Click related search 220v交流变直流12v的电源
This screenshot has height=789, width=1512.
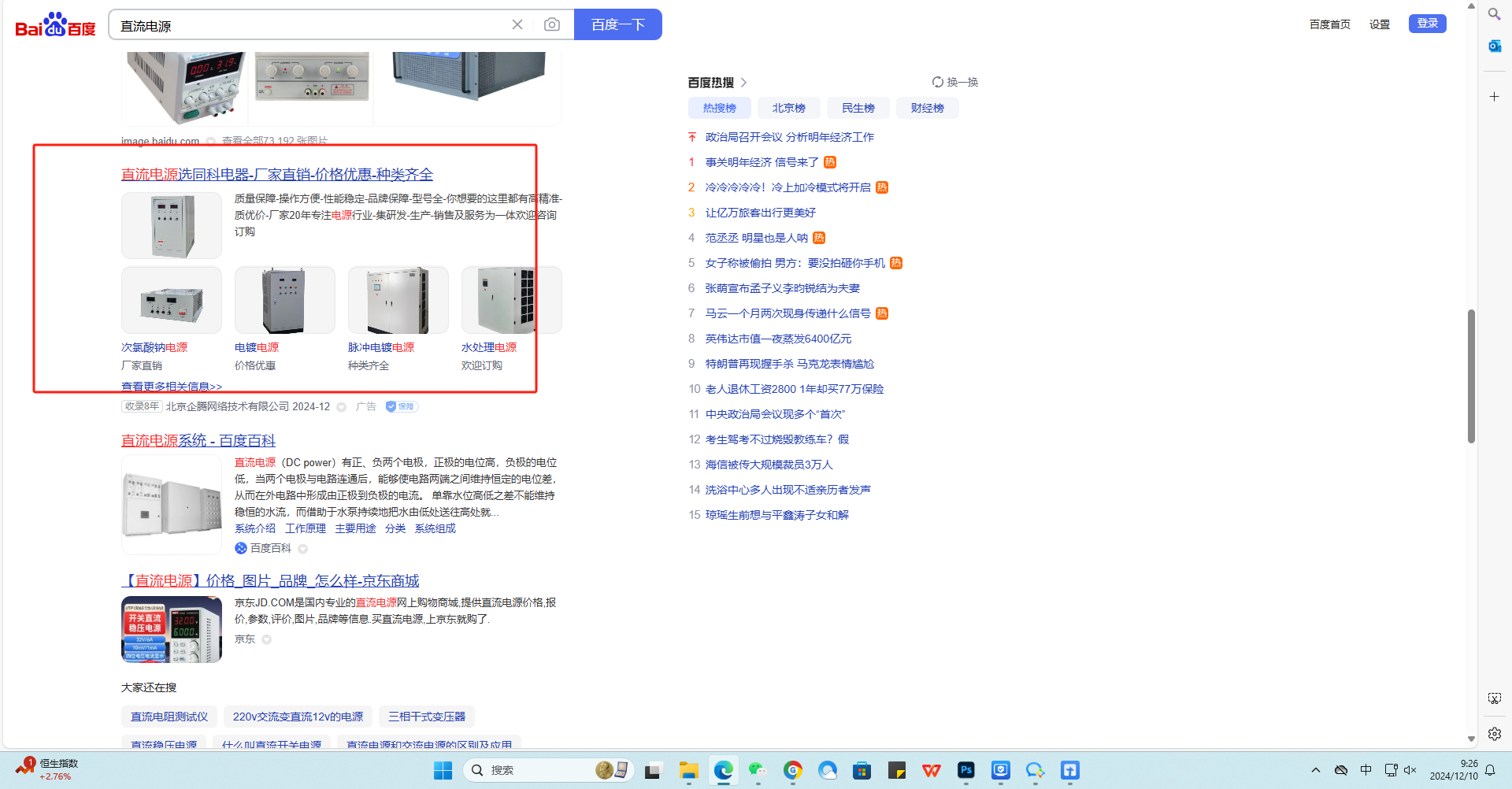(x=298, y=717)
